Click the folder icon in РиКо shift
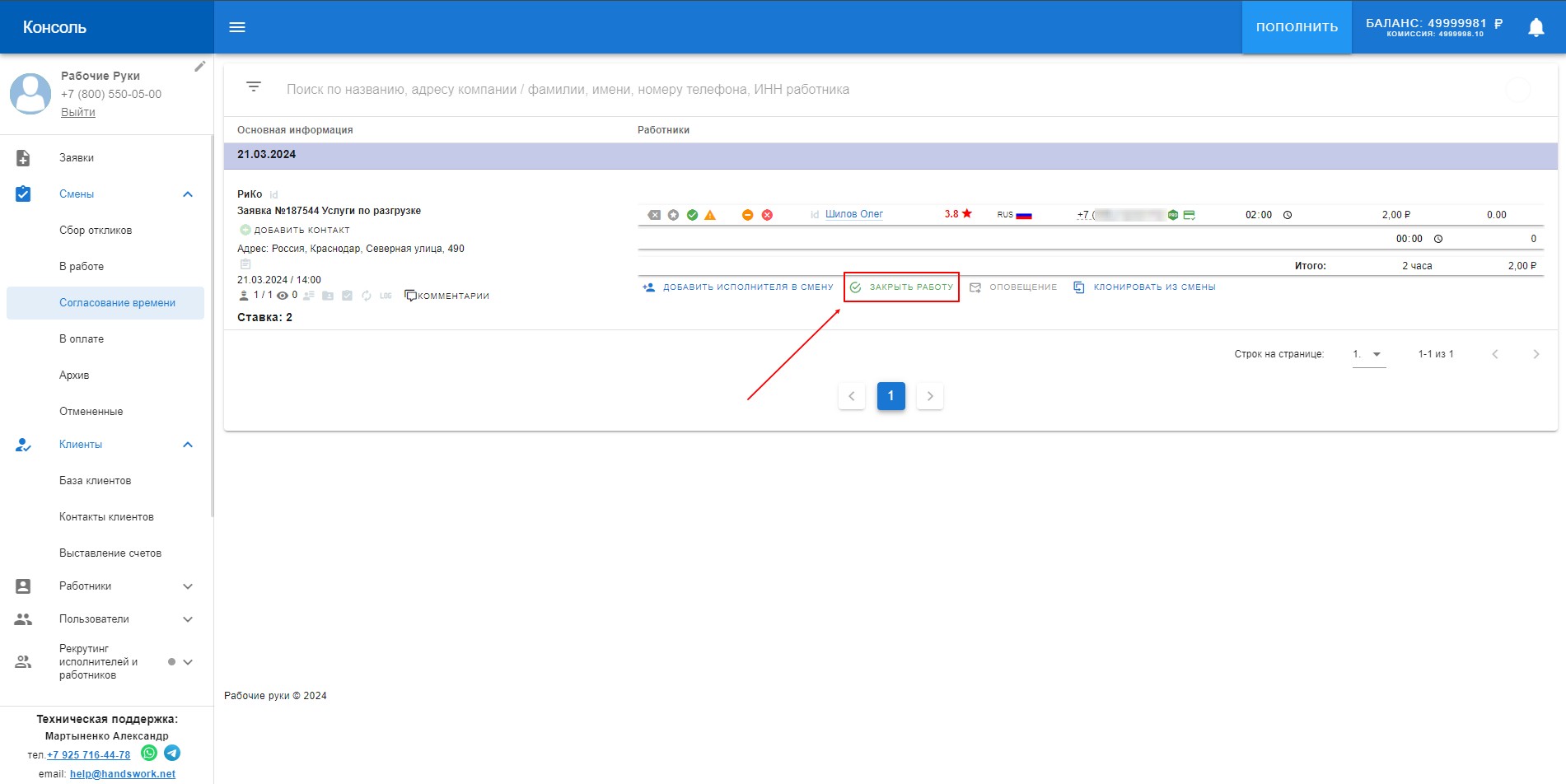The width and height of the screenshot is (1566, 784). coord(328,296)
